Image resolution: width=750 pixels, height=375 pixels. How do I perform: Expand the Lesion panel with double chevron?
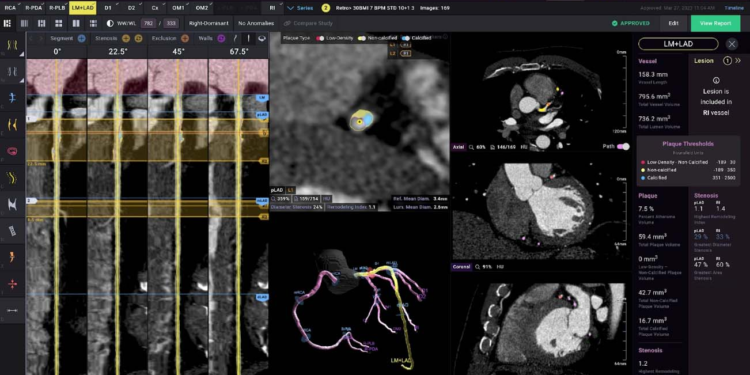(738, 61)
